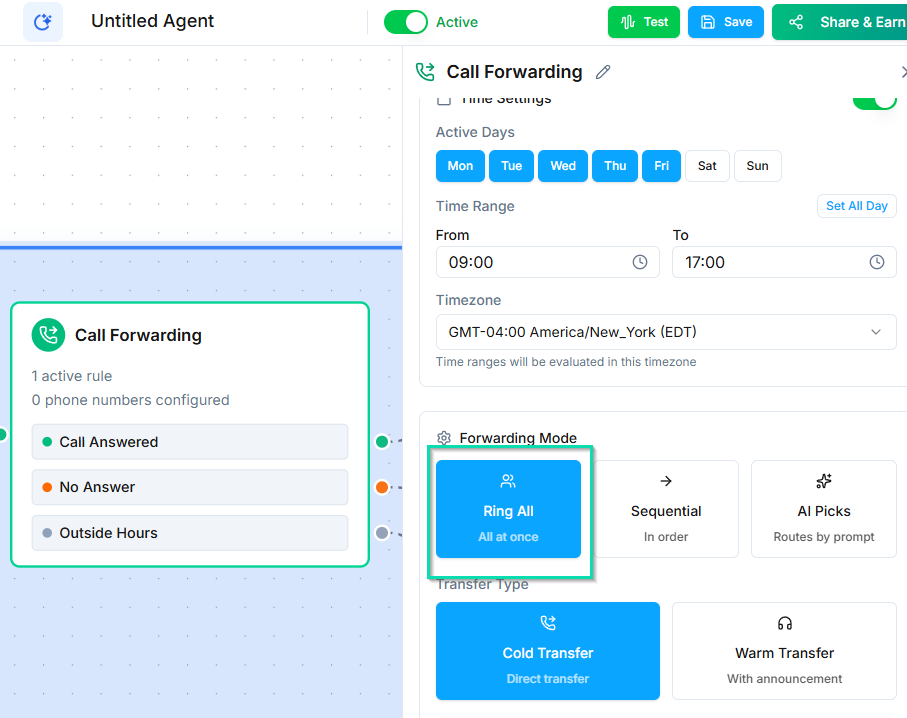Enable Sat in Active Days
This screenshot has height=718, width=907.
(x=707, y=166)
